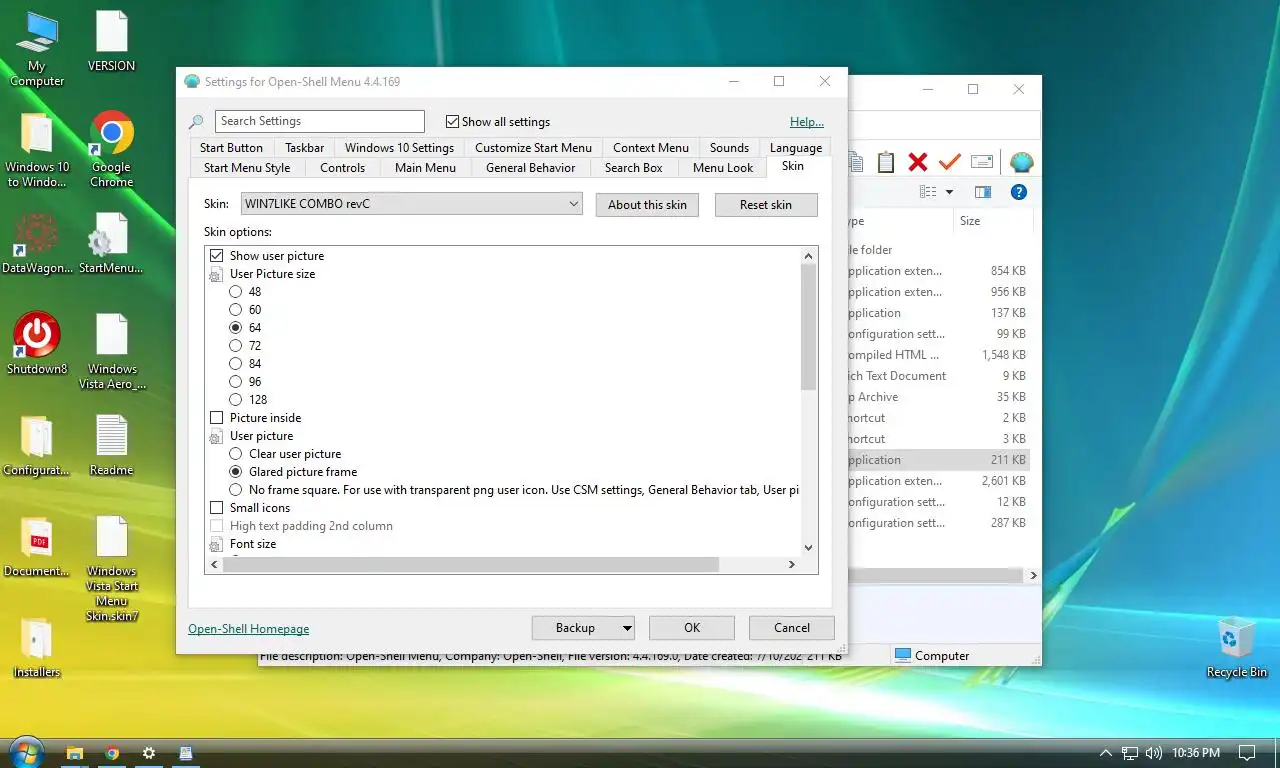The height and width of the screenshot is (768, 1280).
Task: Show hidden tray icons chevron
Action: (1105, 753)
